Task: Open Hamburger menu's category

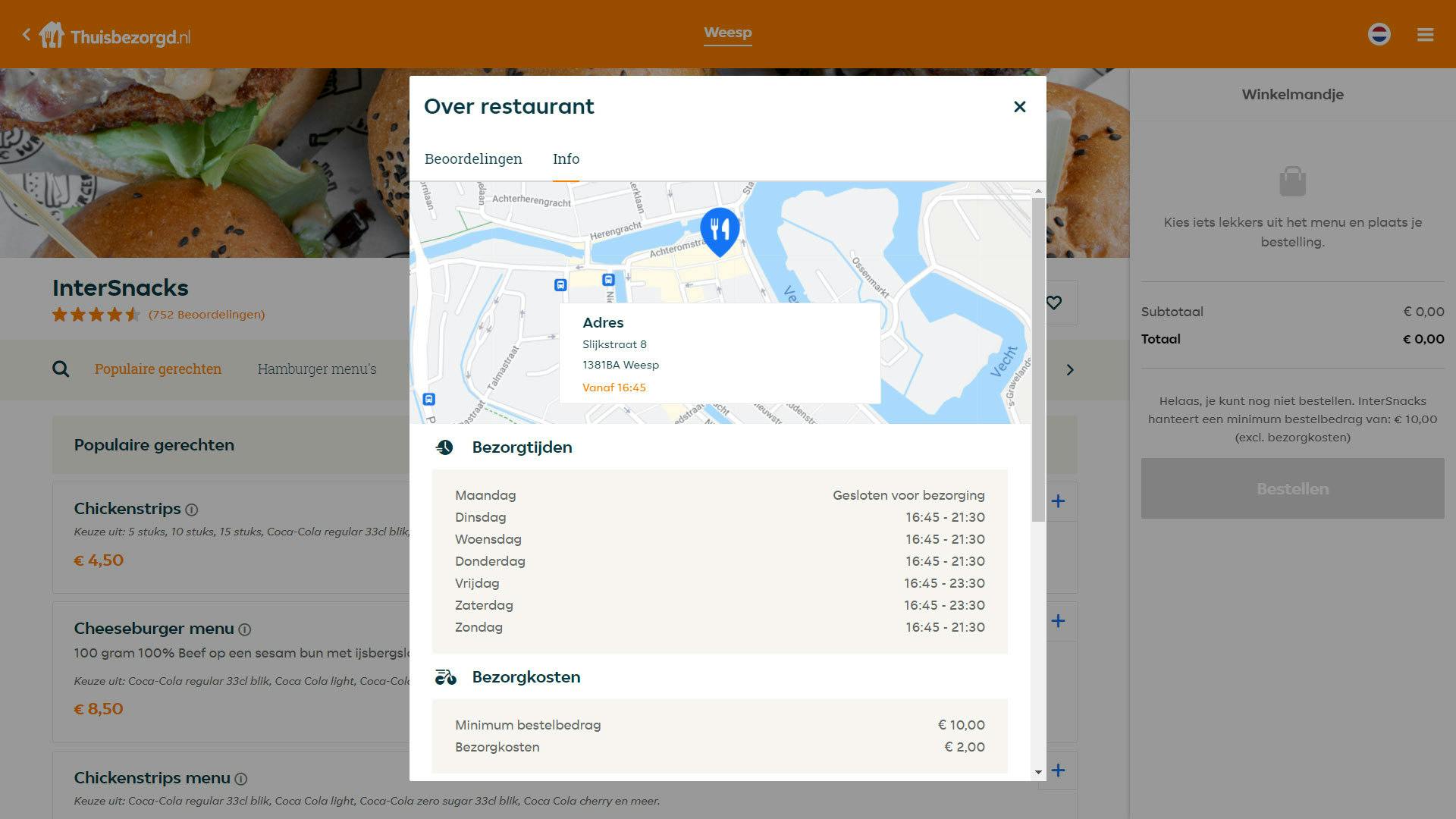Action: tap(317, 369)
